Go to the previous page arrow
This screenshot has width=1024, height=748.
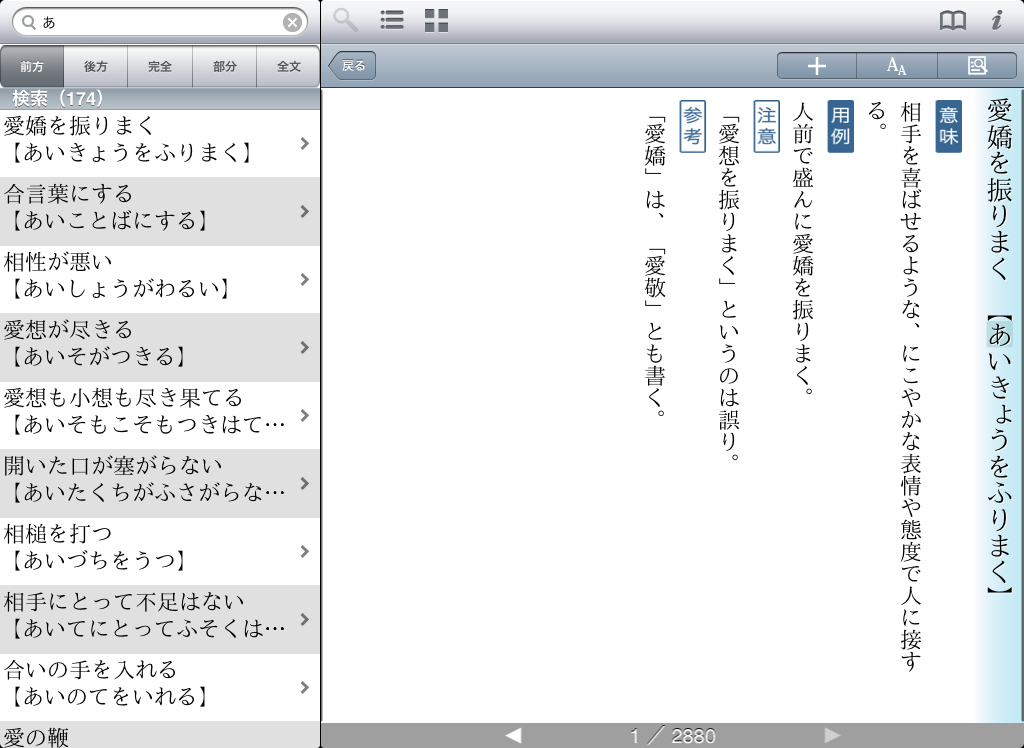513,736
